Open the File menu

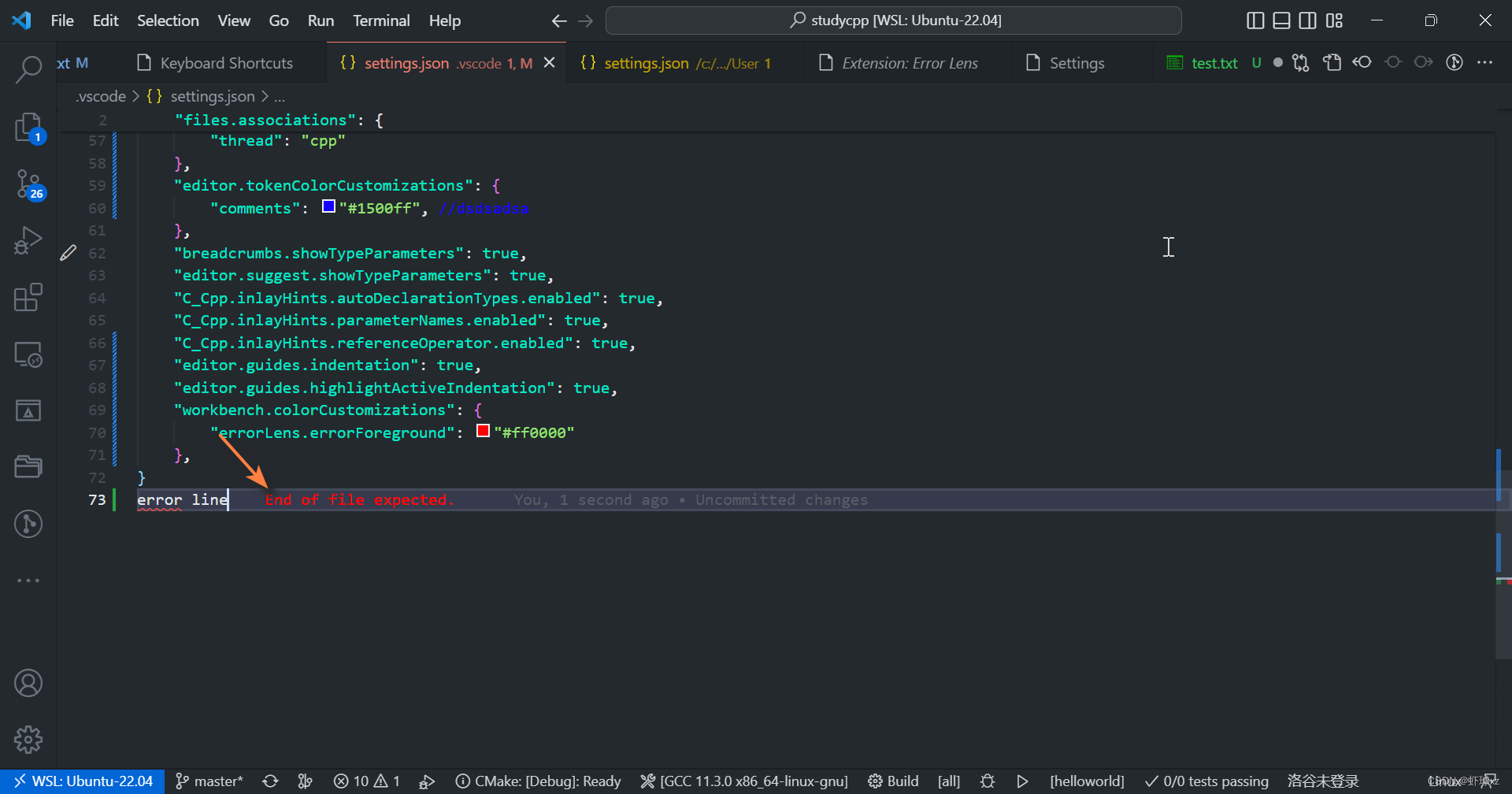(x=62, y=20)
